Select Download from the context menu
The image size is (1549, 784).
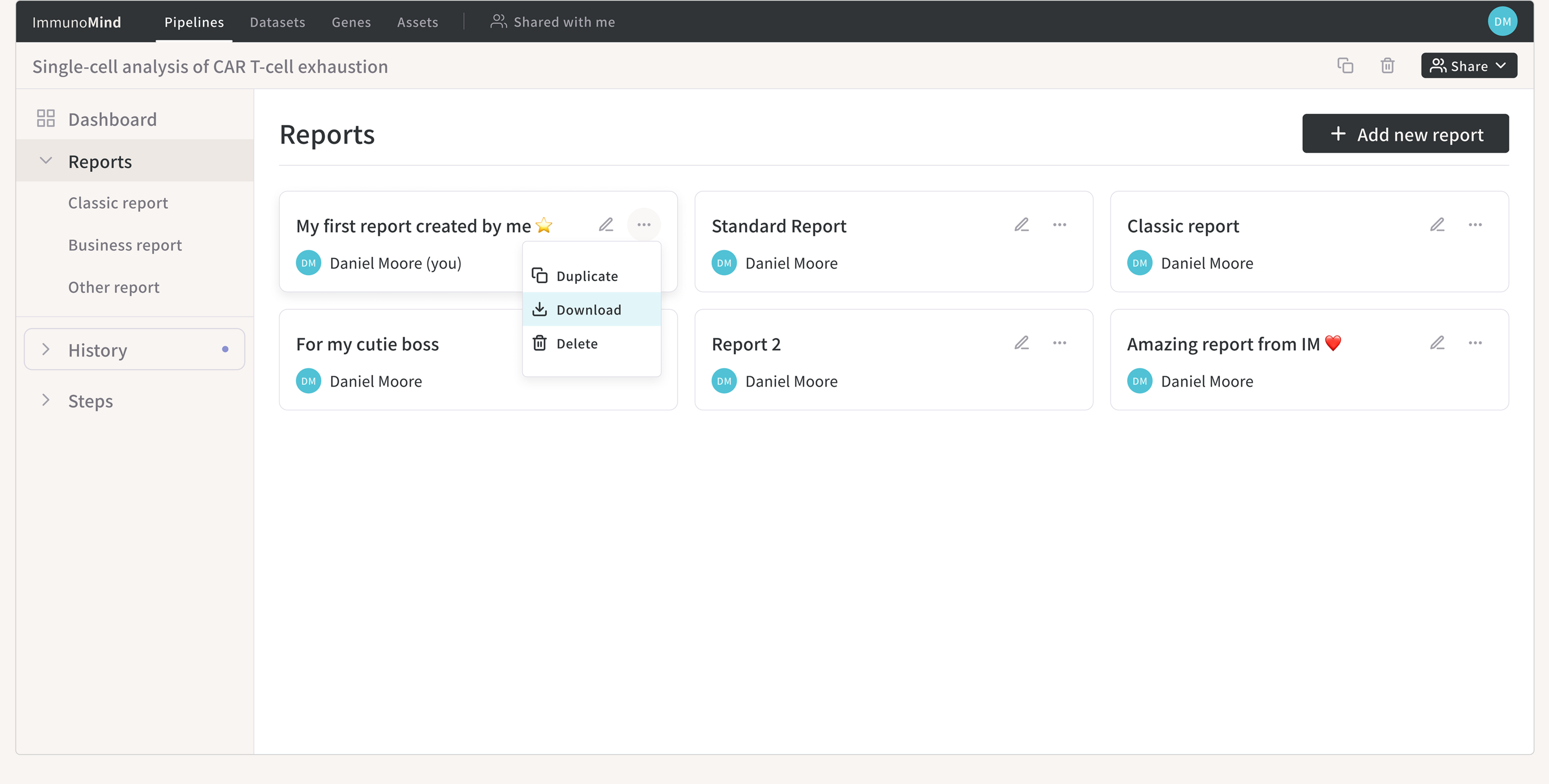click(588, 310)
